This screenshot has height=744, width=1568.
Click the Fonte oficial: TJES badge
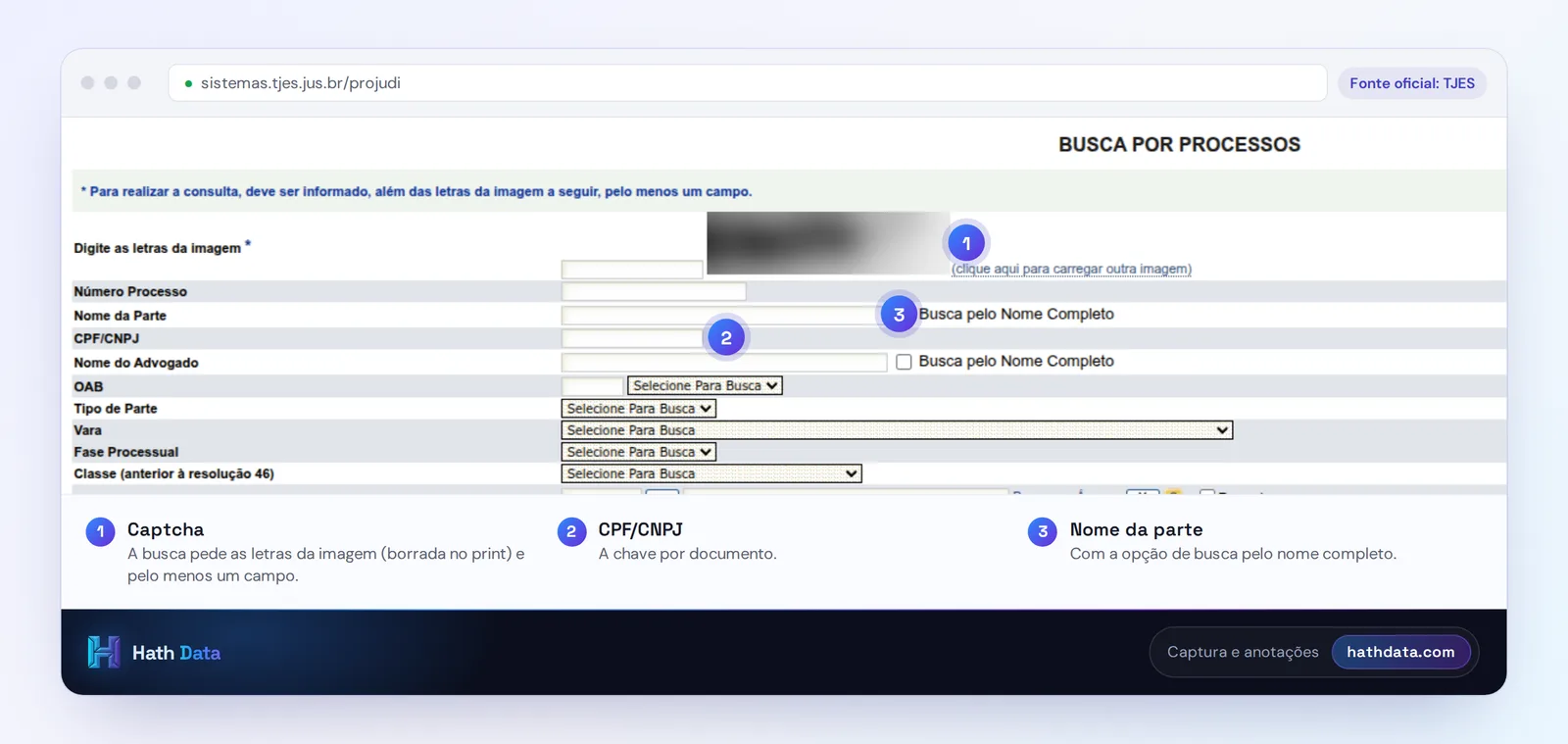[1412, 83]
